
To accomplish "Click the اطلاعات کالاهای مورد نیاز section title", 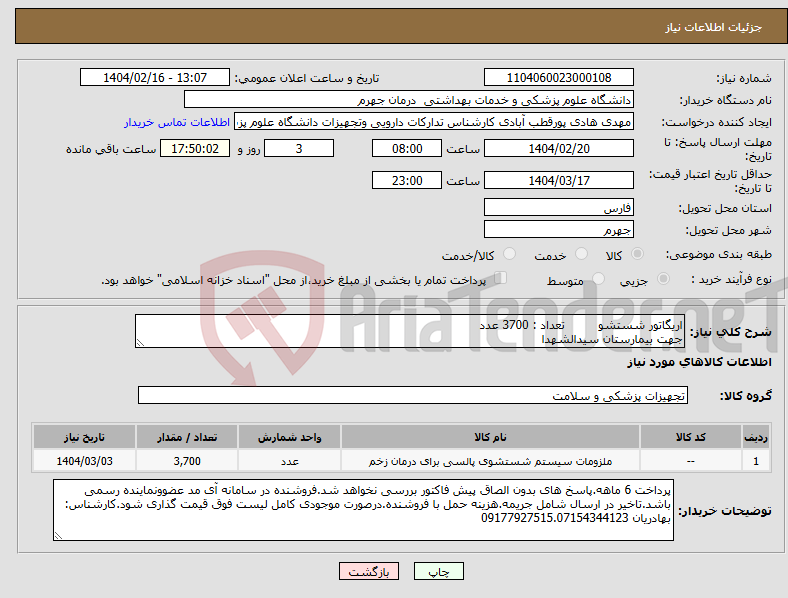I will click(x=699, y=362).
